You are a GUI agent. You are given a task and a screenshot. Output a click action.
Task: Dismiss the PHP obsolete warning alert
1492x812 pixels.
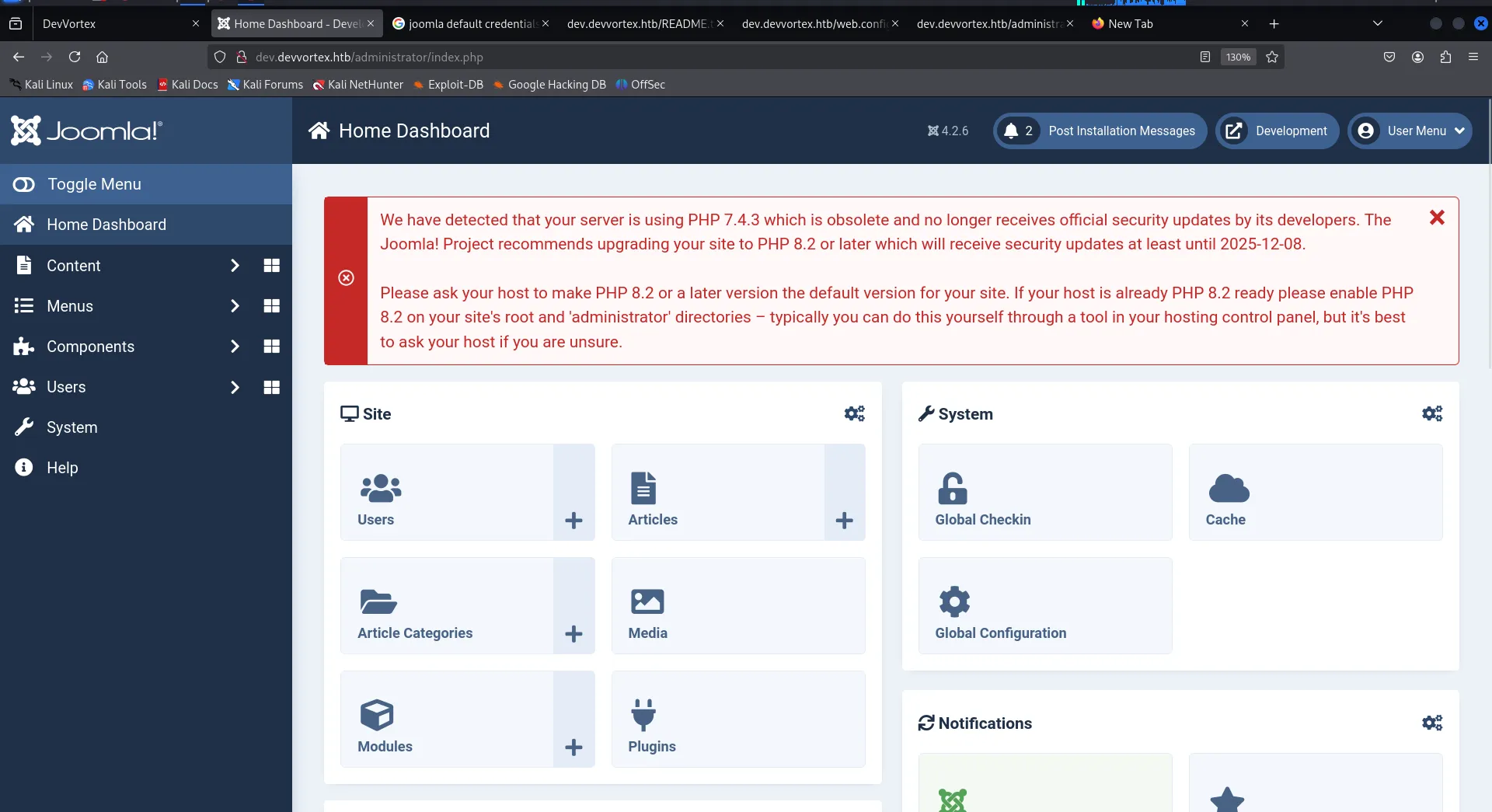click(x=1437, y=218)
